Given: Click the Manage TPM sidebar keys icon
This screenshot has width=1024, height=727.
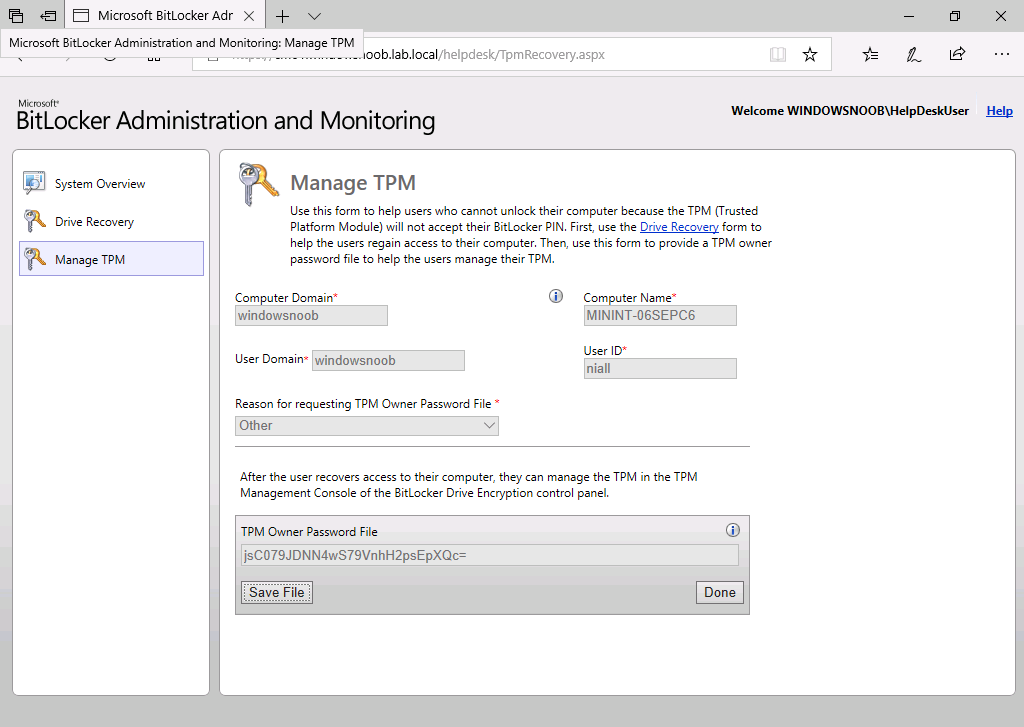Looking at the screenshot, I should click(x=34, y=259).
